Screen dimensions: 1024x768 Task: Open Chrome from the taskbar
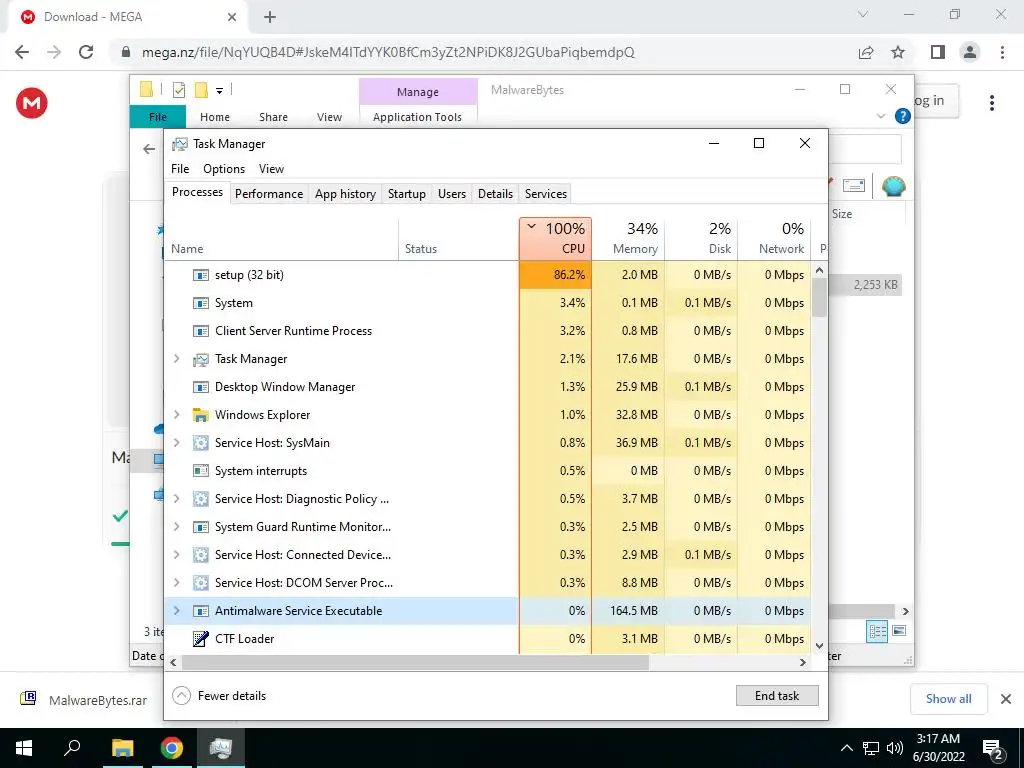tap(172, 748)
